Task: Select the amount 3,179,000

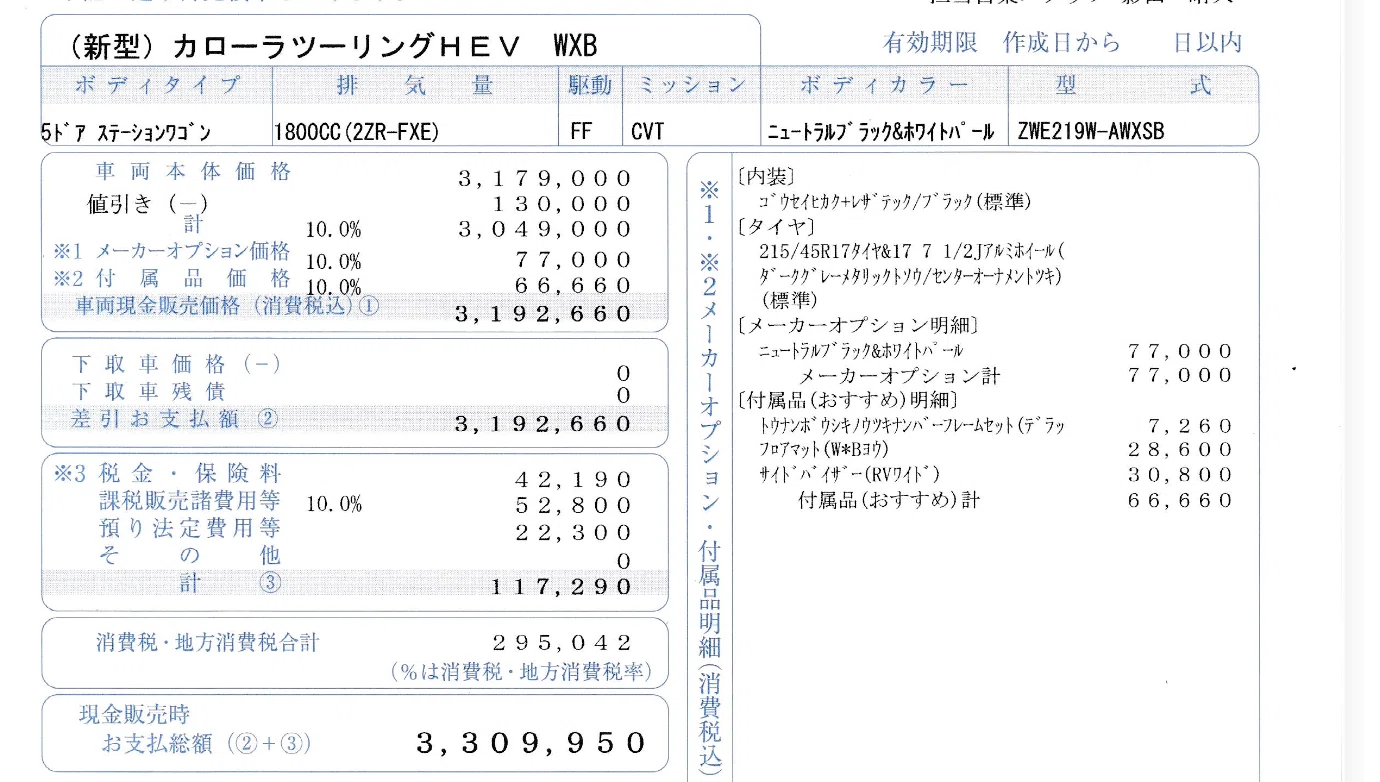Action: point(545,179)
